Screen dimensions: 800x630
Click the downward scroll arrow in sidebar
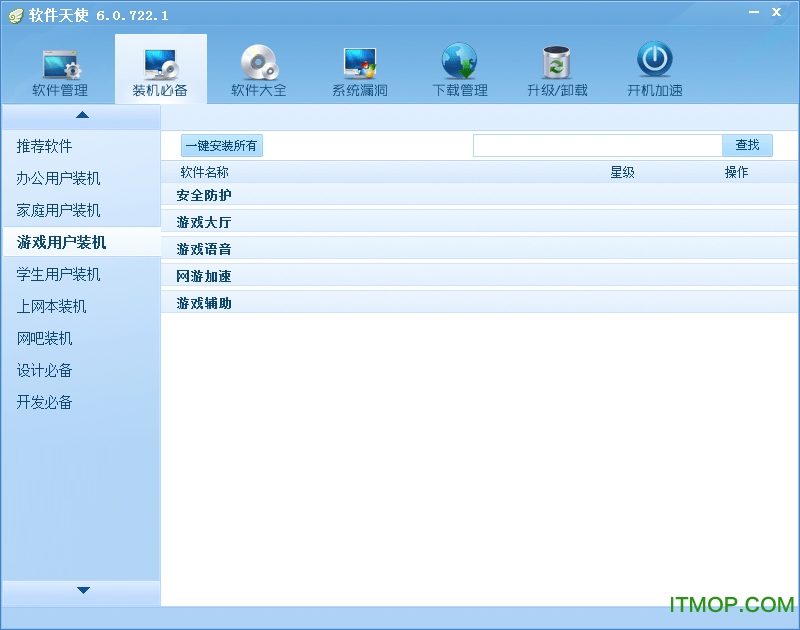coord(84,589)
